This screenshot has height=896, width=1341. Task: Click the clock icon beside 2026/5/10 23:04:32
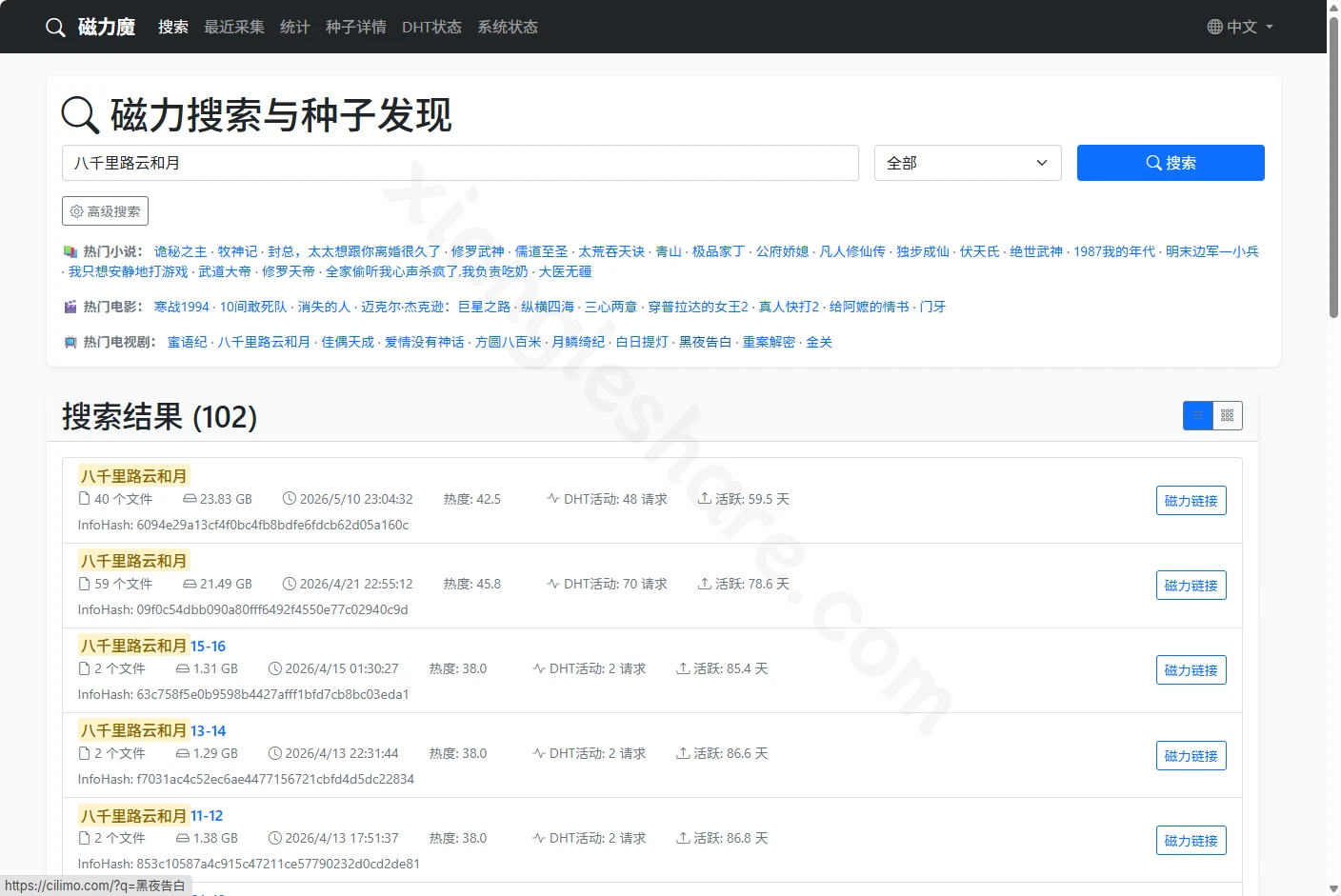pyautogui.click(x=290, y=499)
